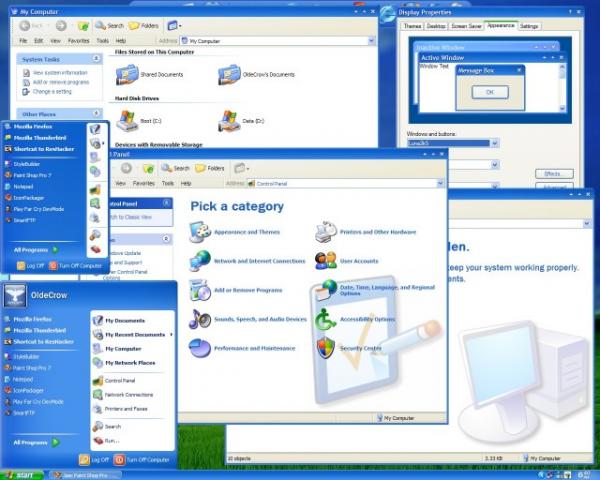Switch to the Themes tab in Display Properties
The width and height of the screenshot is (600, 480).
click(412, 26)
